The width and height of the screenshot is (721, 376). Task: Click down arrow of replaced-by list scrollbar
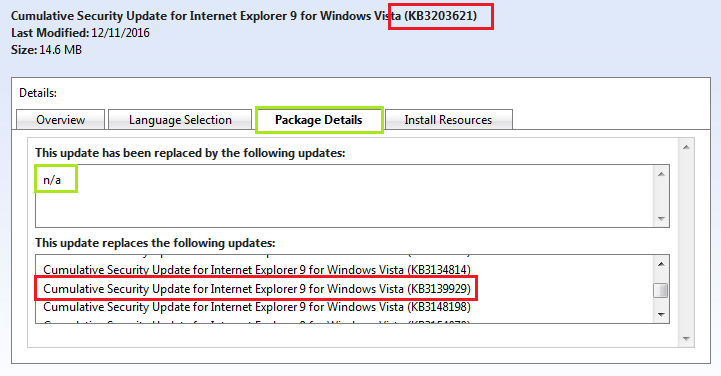tap(661, 218)
